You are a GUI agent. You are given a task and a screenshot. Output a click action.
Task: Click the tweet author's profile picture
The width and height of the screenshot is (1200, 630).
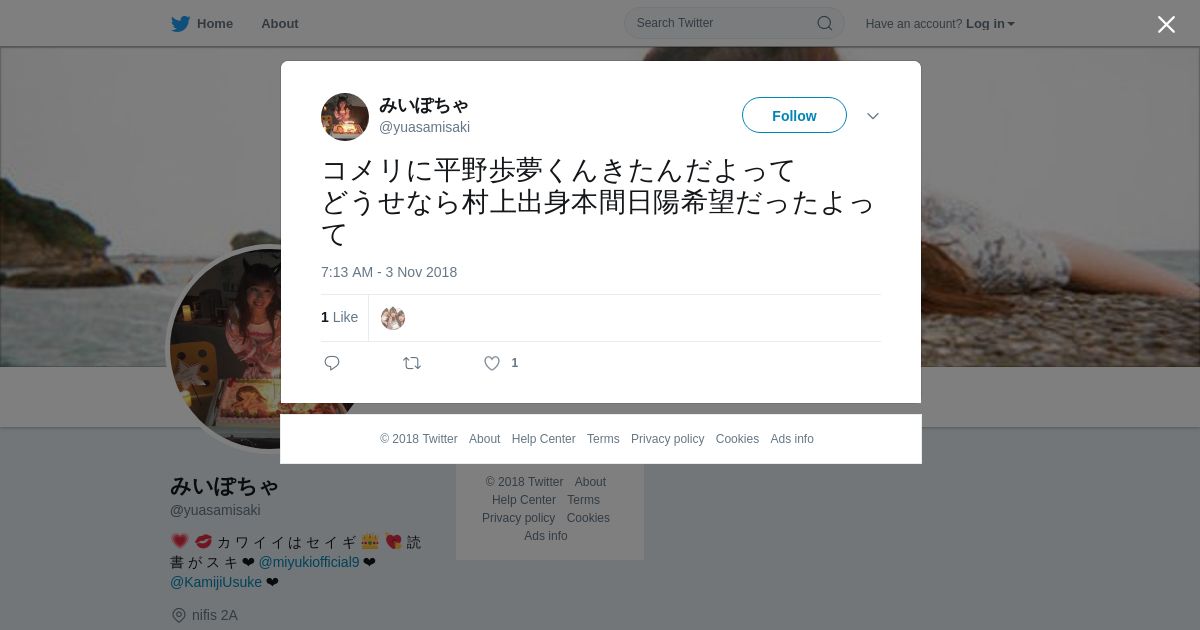point(345,117)
